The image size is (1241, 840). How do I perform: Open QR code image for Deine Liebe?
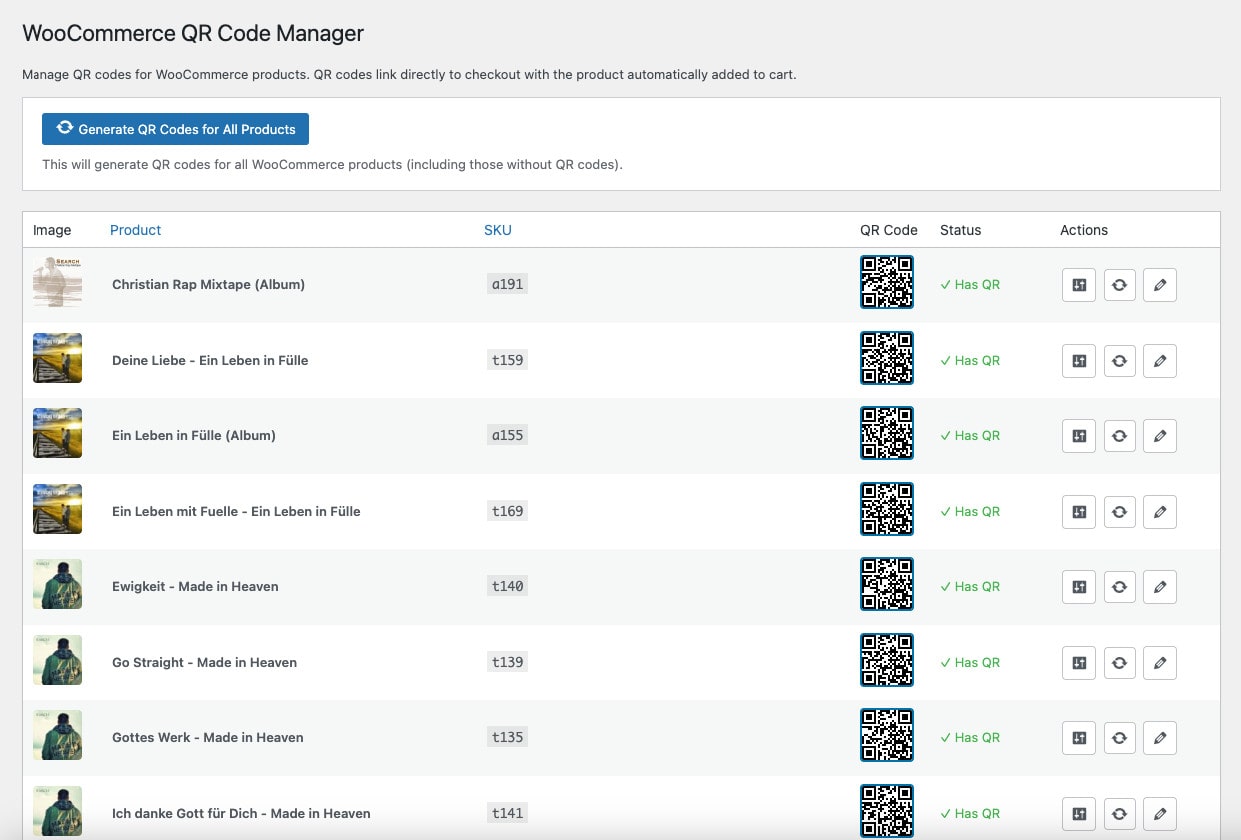coord(886,358)
